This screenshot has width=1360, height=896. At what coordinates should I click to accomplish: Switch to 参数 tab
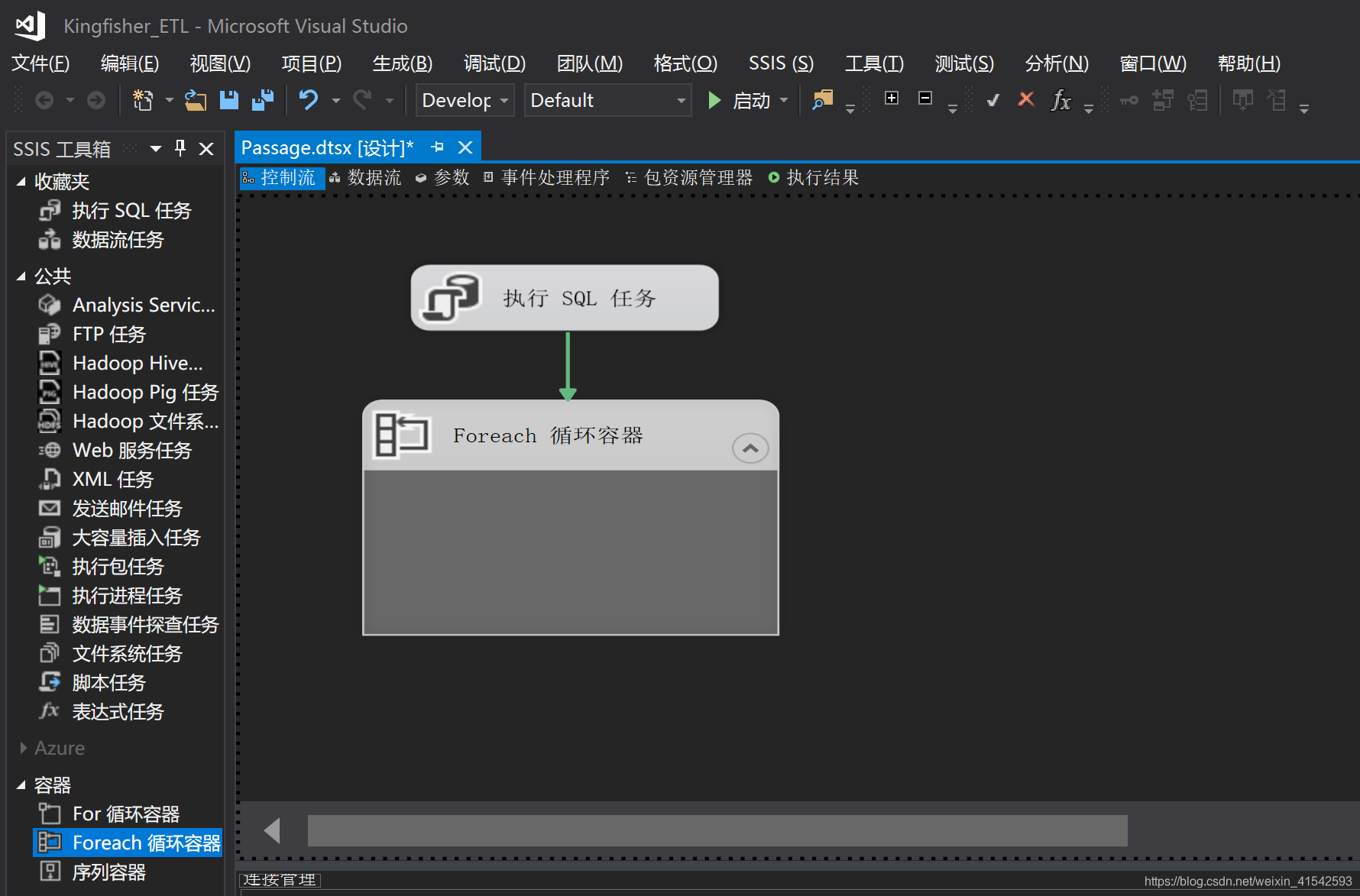(442, 178)
